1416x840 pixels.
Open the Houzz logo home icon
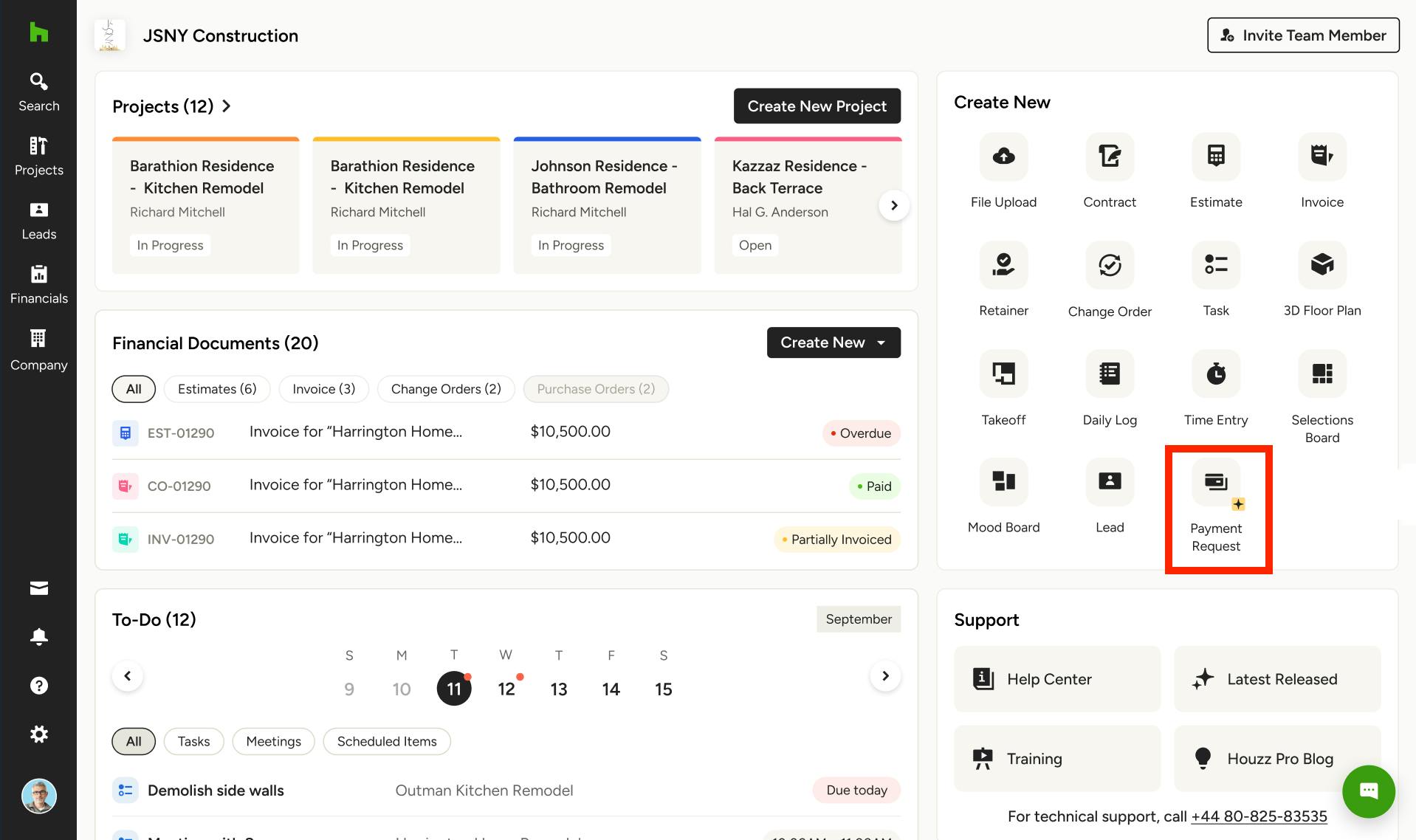tap(38, 32)
